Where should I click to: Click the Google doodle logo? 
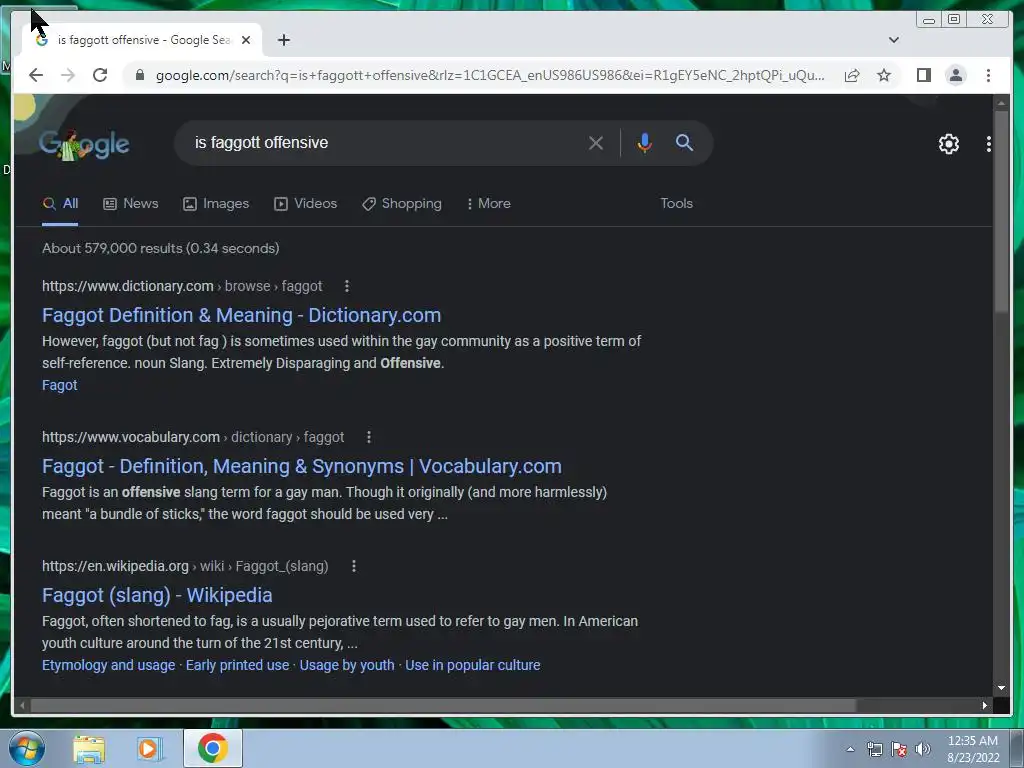(x=84, y=144)
